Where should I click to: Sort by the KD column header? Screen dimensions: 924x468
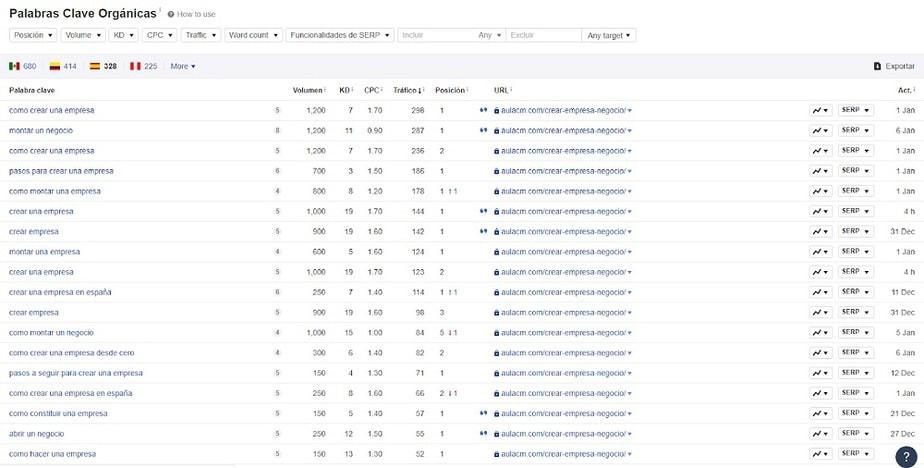click(x=346, y=90)
